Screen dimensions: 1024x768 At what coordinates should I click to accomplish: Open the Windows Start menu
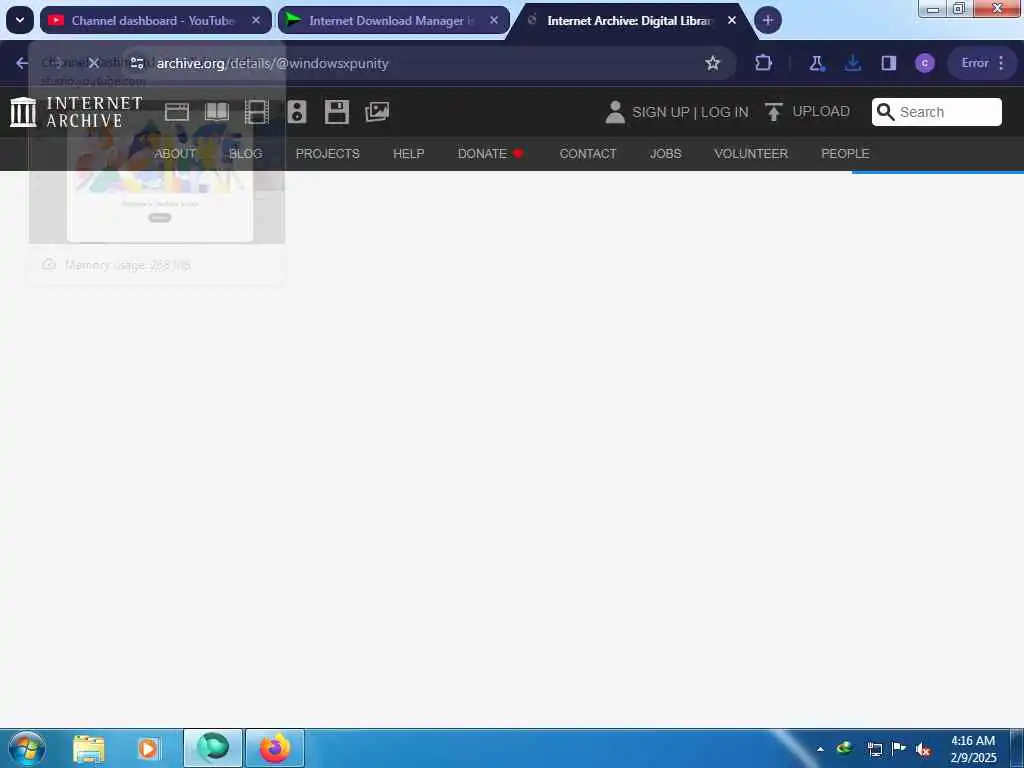click(27, 748)
